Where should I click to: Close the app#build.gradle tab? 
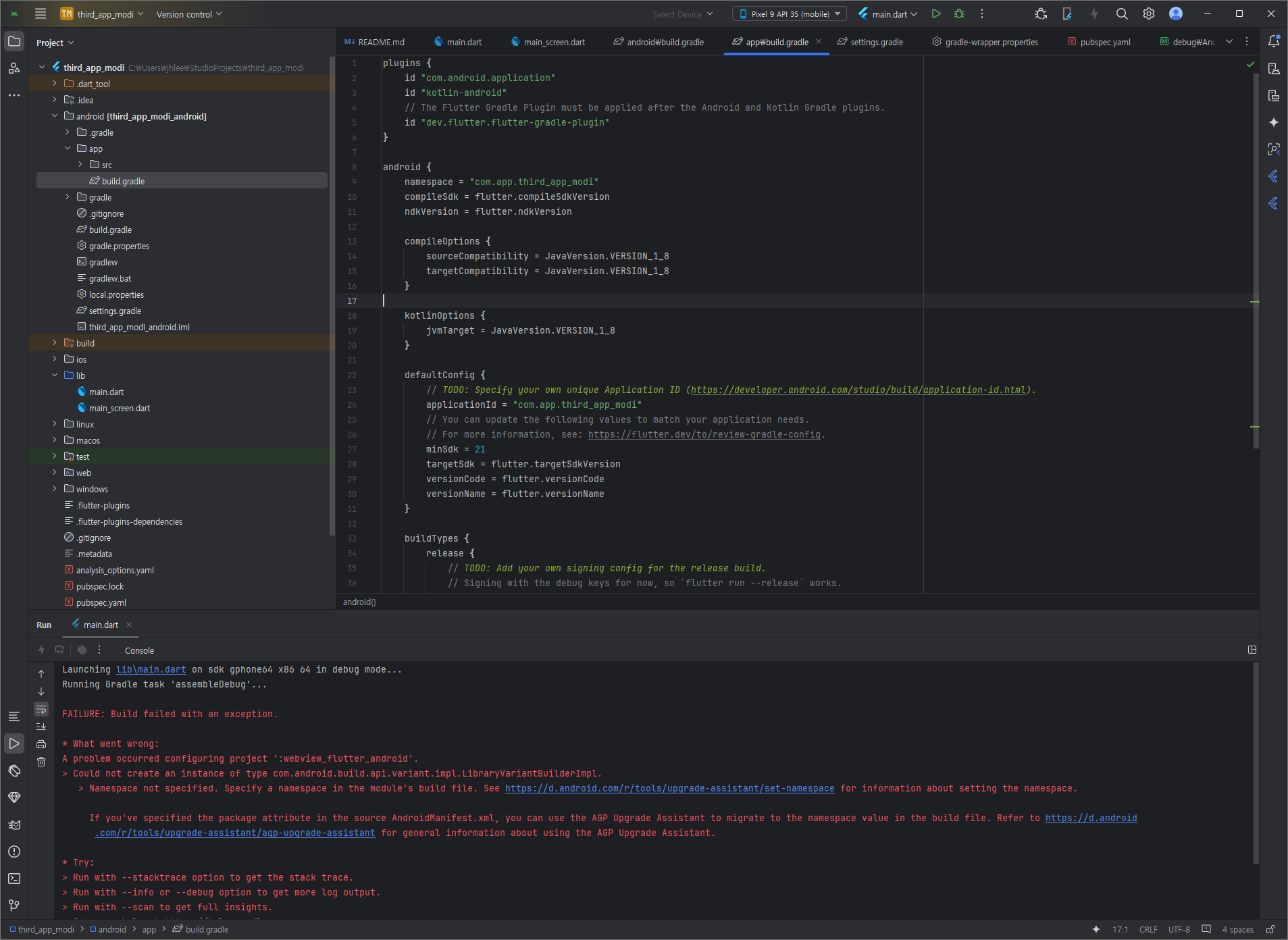coord(819,41)
